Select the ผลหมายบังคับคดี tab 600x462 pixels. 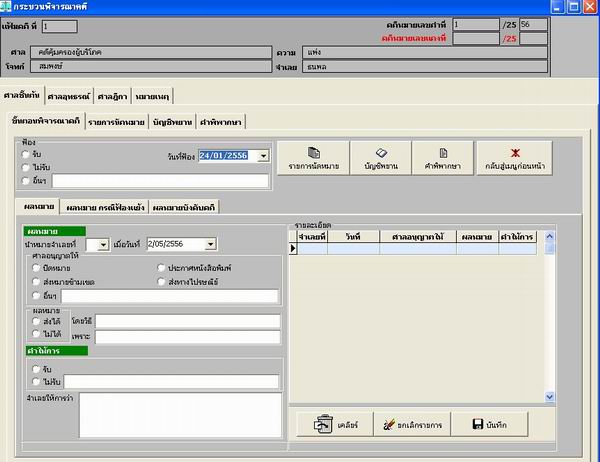[184, 207]
